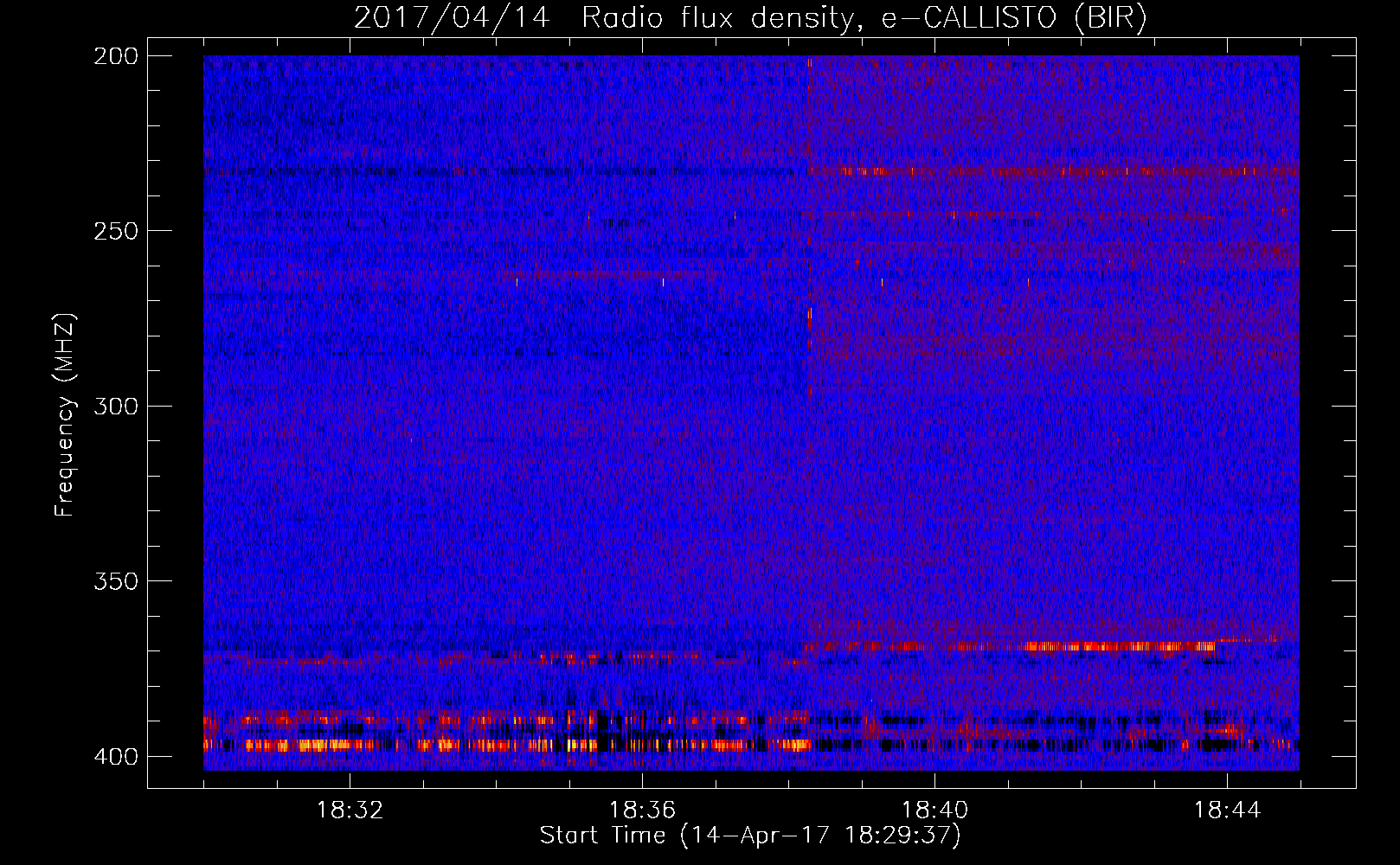Screen dimensions: 1400x865
Task: Click the '18:44' time tick label
Action: coord(1227,811)
